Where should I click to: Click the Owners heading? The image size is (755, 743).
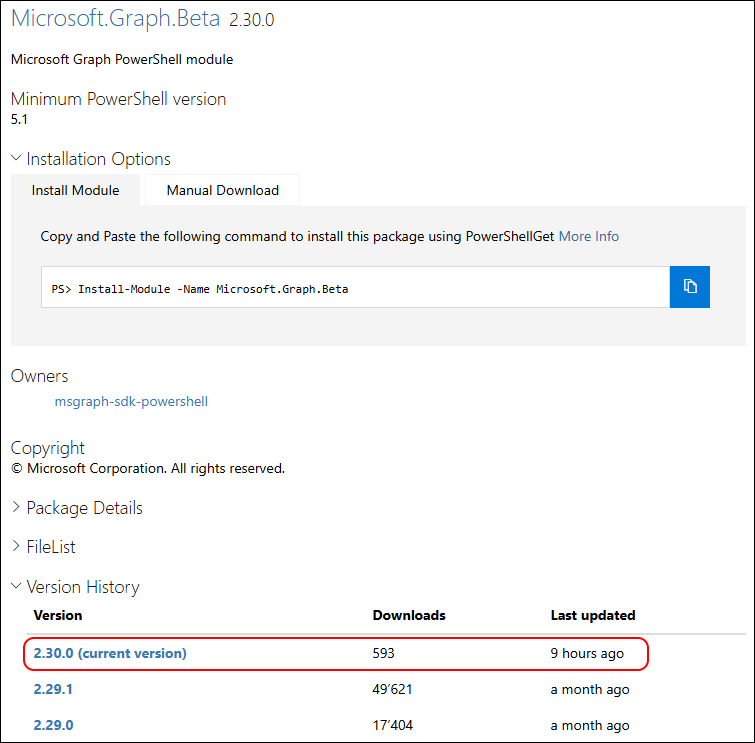point(39,376)
